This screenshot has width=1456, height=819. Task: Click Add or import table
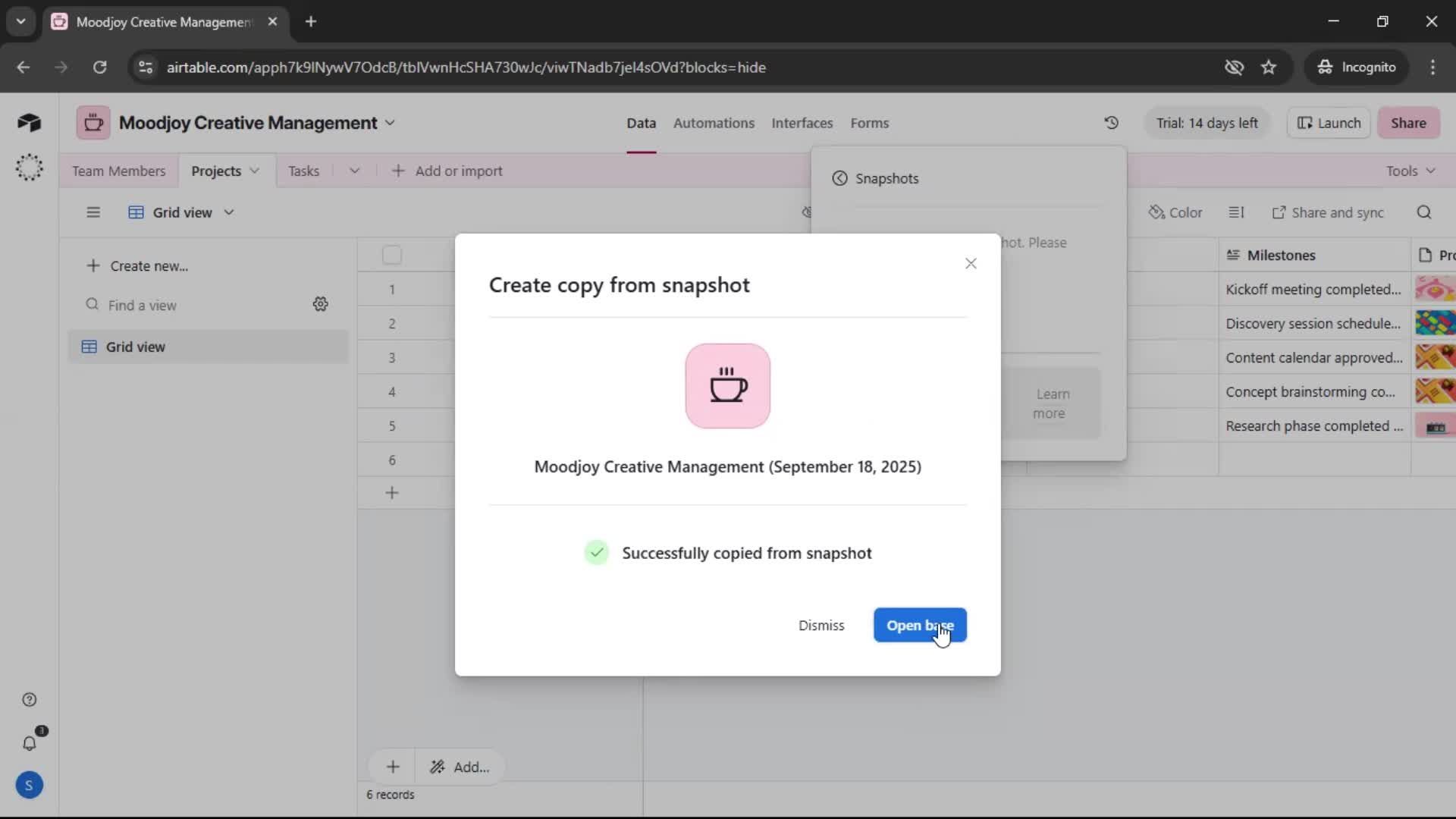[x=447, y=171]
